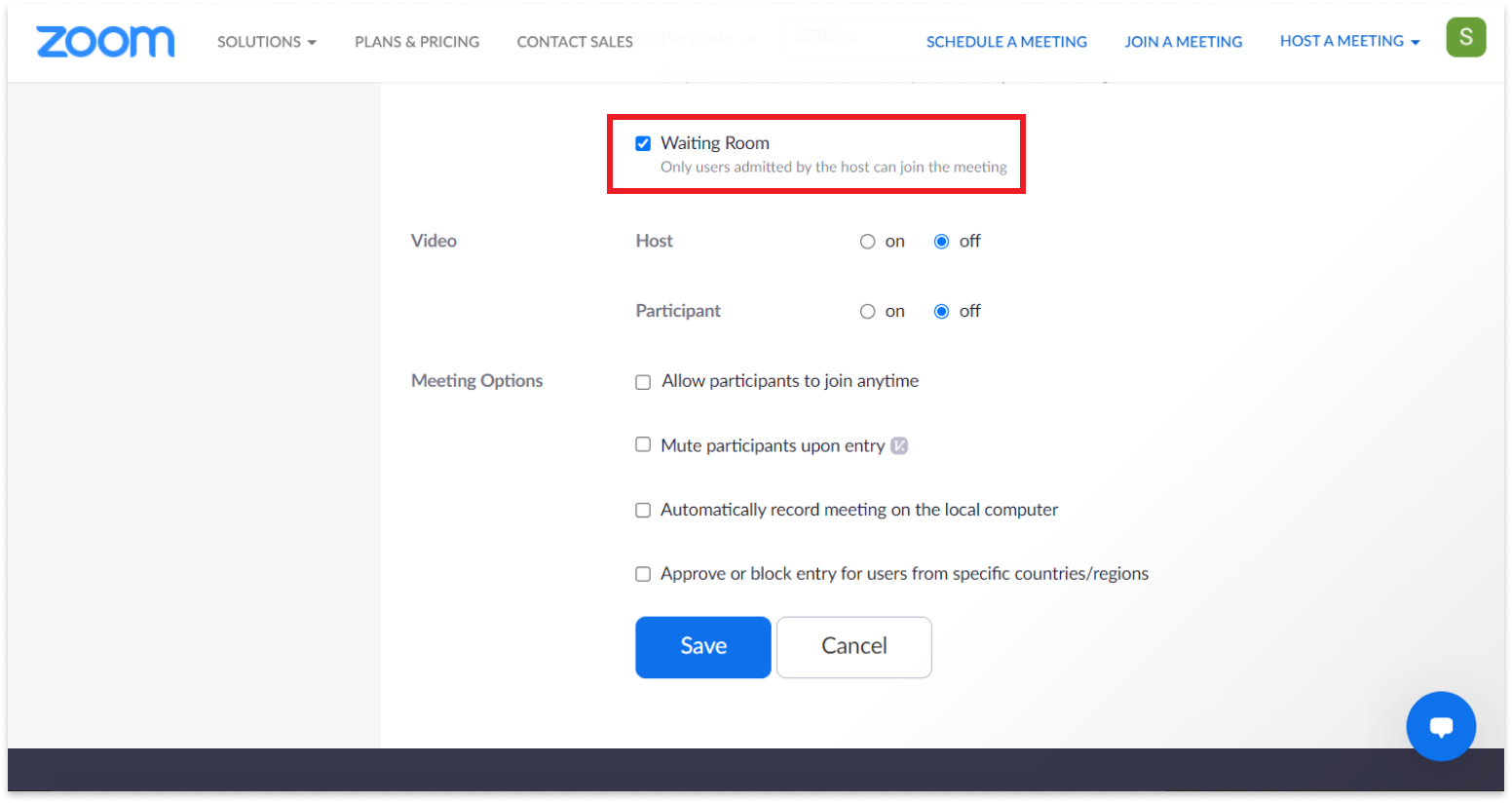
Task: Enable Allow participants to join anytime
Action: (x=643, y=381)
